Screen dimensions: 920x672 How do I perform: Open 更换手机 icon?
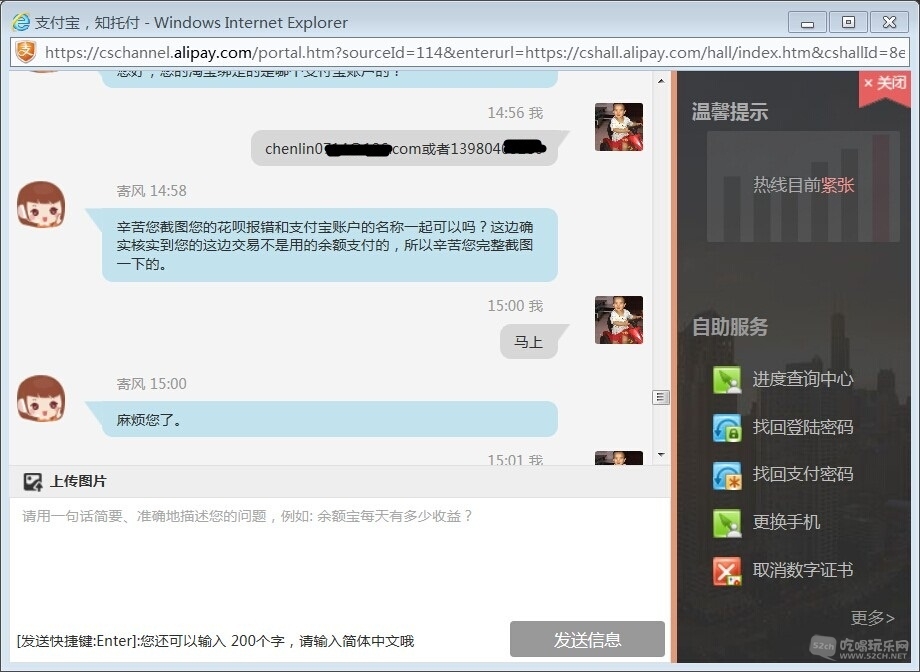click(727, 523)
